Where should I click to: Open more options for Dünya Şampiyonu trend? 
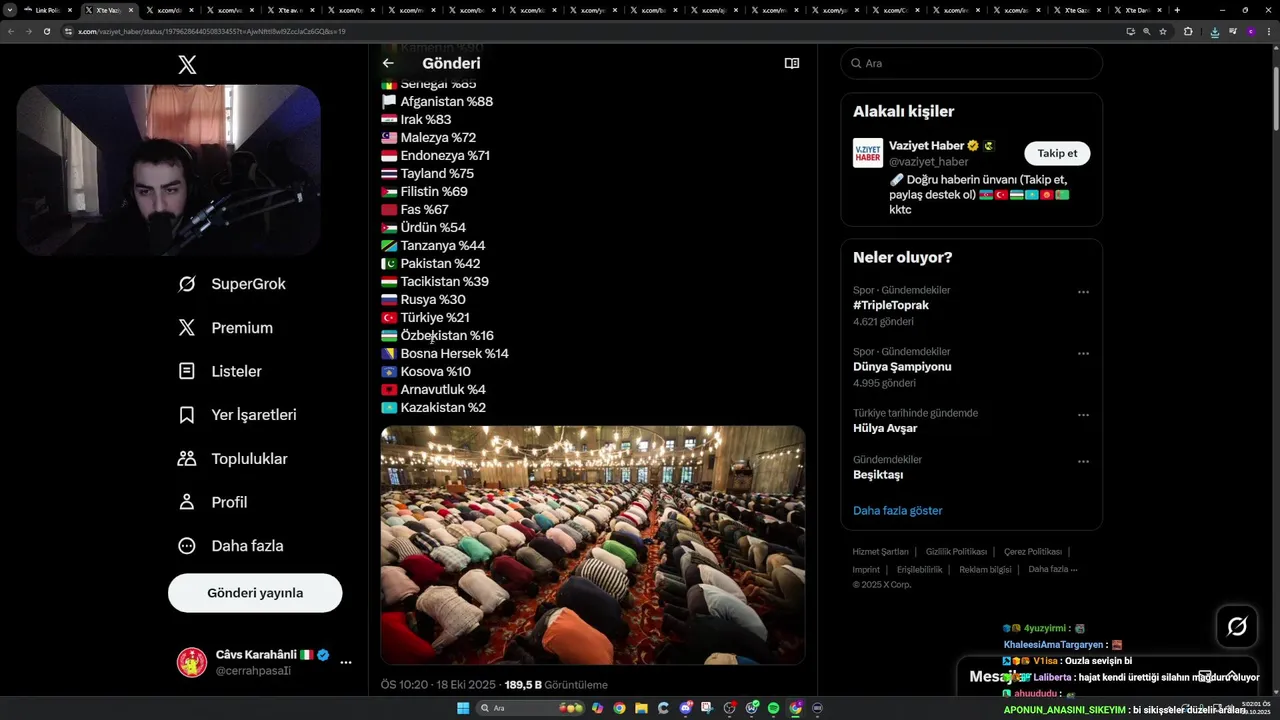[1083, 354]
